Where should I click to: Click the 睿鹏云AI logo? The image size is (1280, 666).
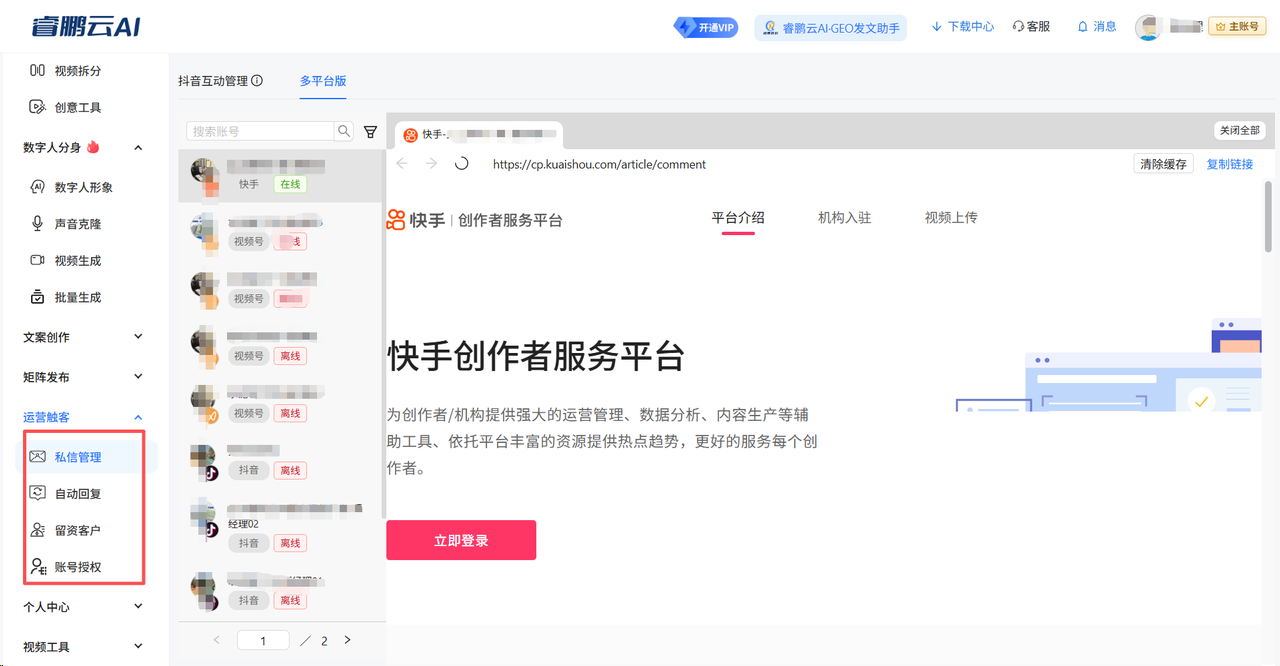click(x=85, y=26)
